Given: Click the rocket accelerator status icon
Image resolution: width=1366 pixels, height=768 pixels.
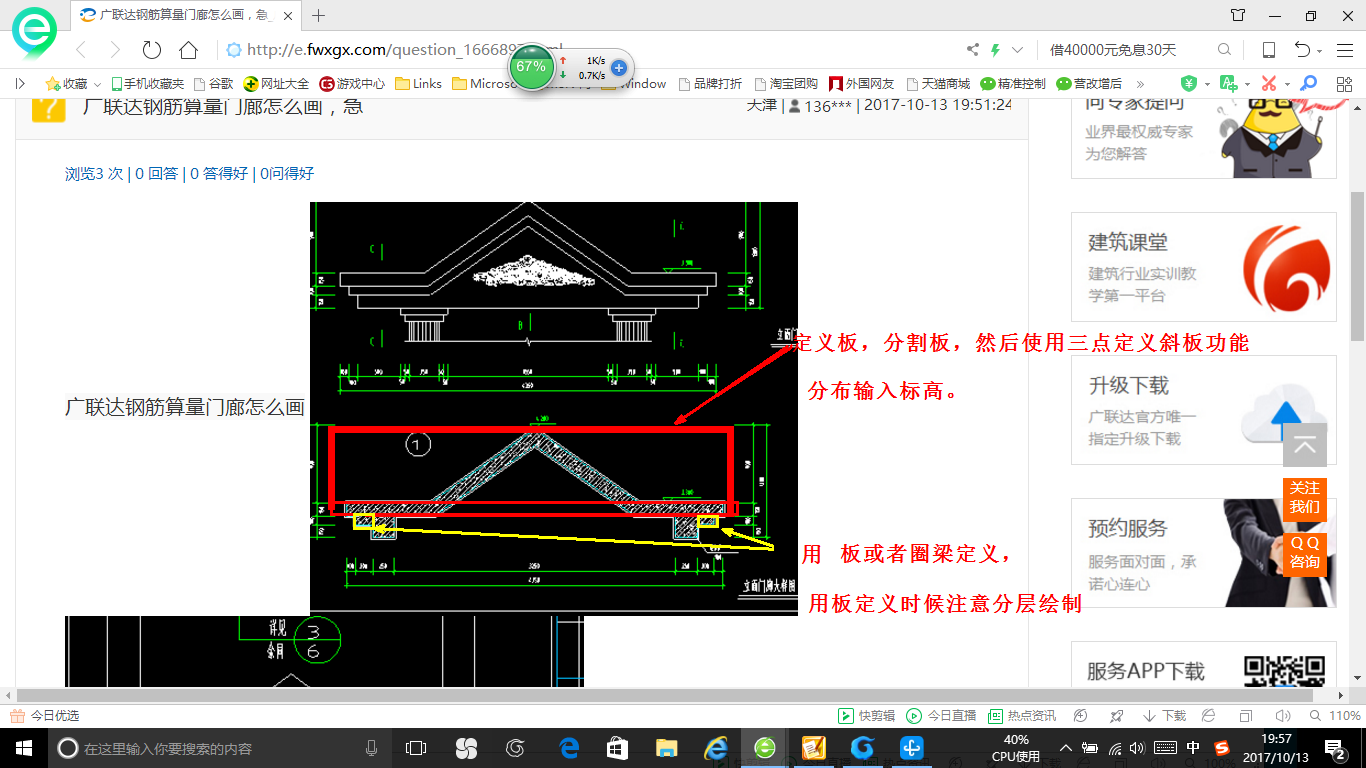Looking at the screenshot, I should [x=1116, y=716].
